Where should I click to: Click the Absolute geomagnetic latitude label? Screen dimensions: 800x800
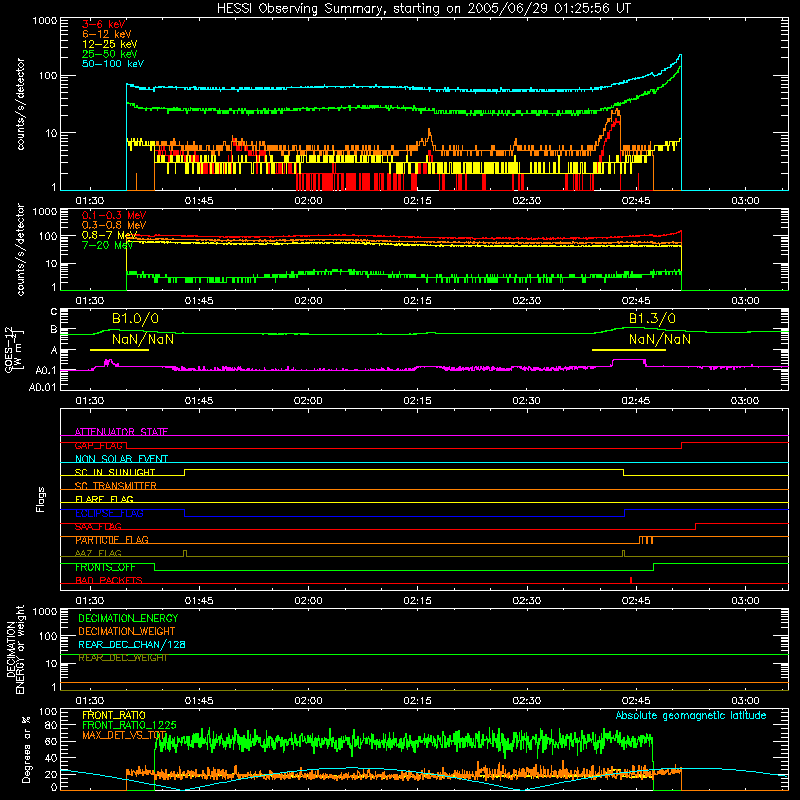pyautogui.click(x=691, y=715)
